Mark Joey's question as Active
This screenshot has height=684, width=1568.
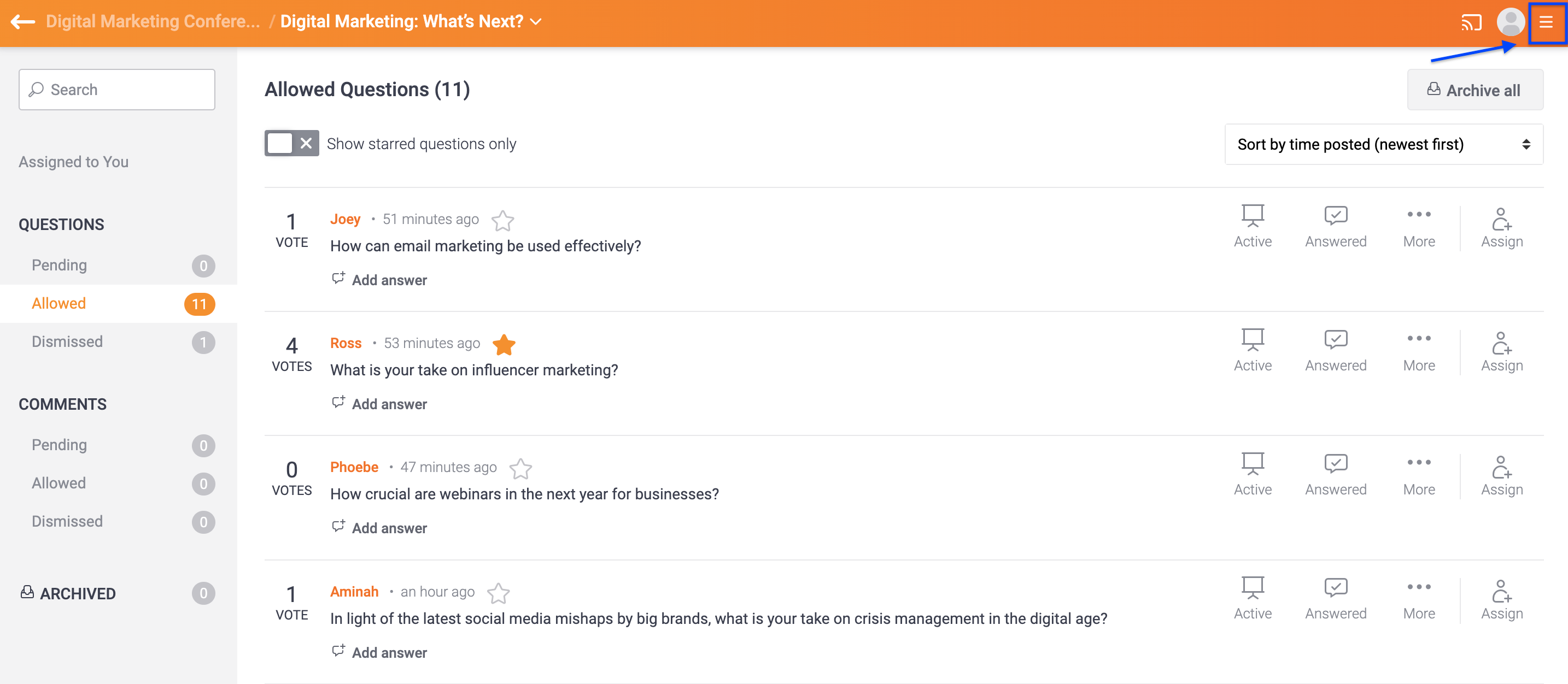1252,226
